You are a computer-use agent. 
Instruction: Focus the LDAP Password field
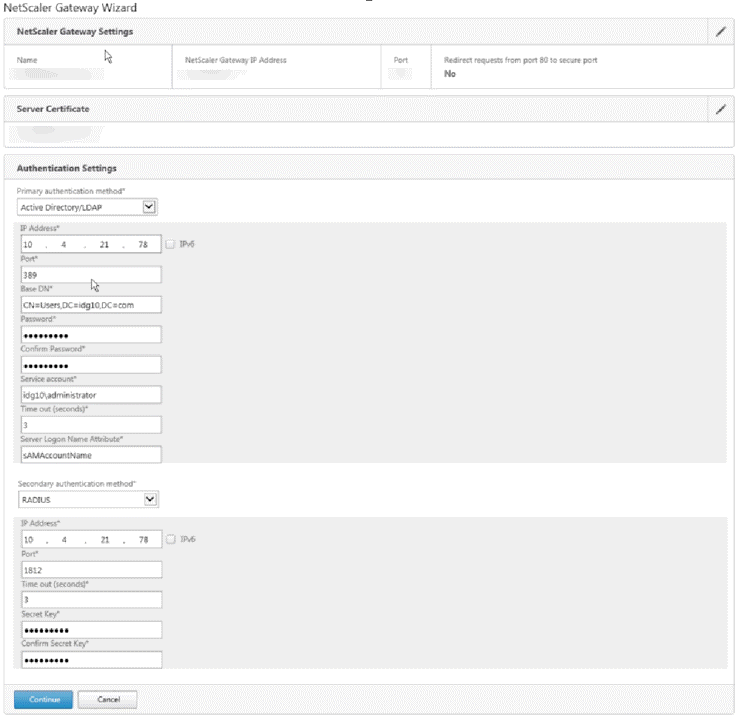click(x=89, y=335)
